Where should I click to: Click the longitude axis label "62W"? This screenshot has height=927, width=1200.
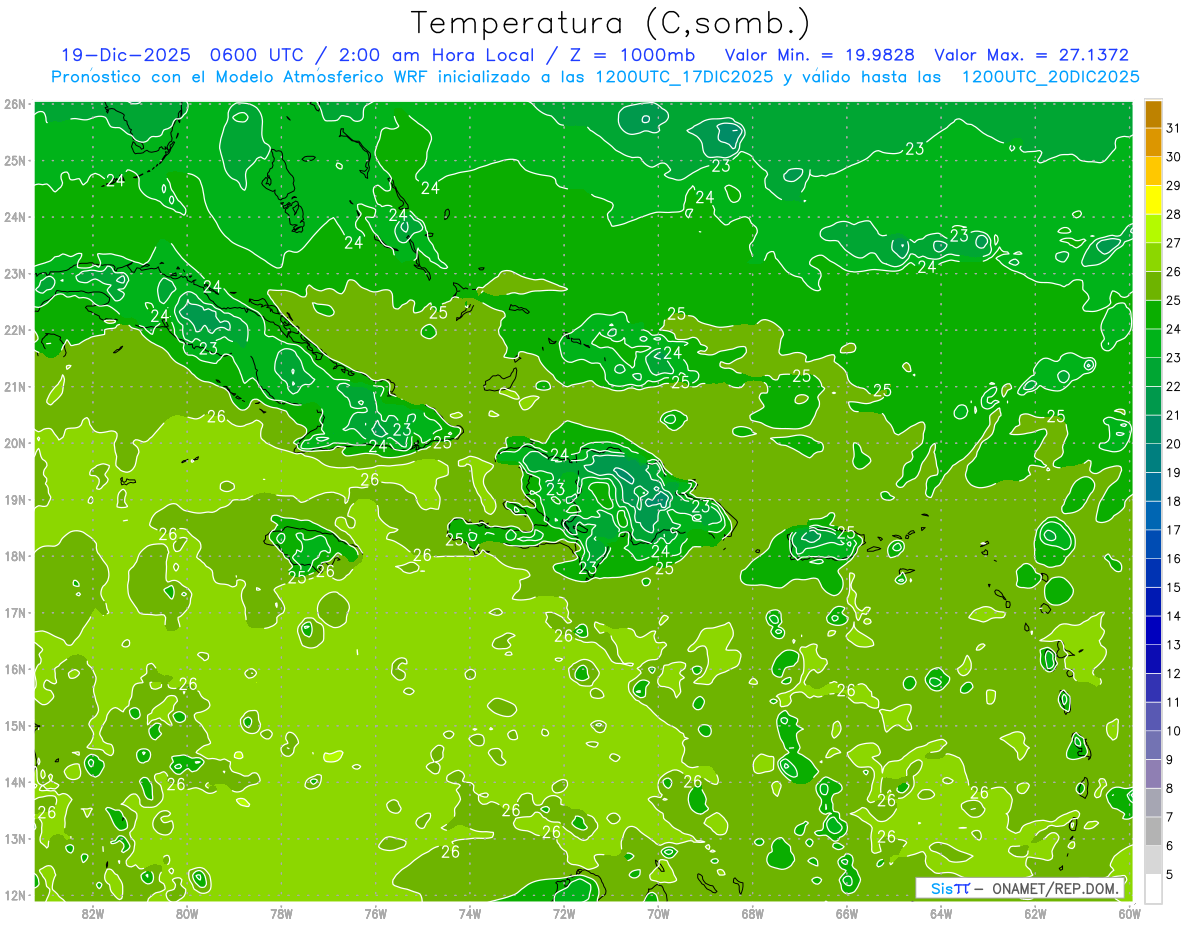tap(1035, 913)
